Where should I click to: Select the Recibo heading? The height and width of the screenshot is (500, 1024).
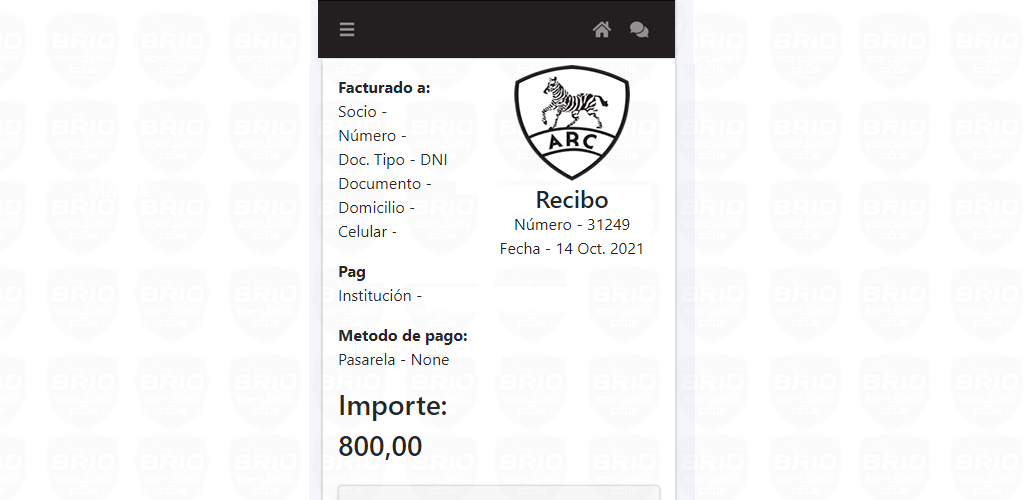tap(571, 199)
